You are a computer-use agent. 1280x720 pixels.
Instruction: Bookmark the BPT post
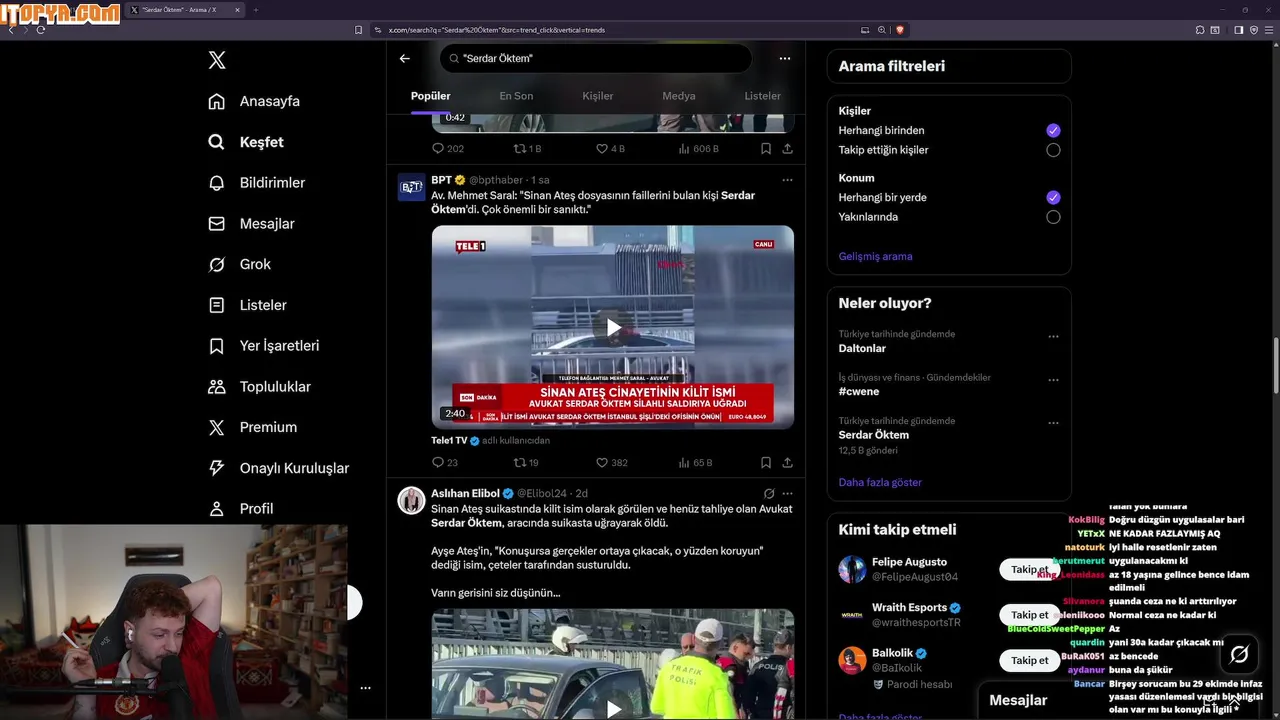pos(766,462)
